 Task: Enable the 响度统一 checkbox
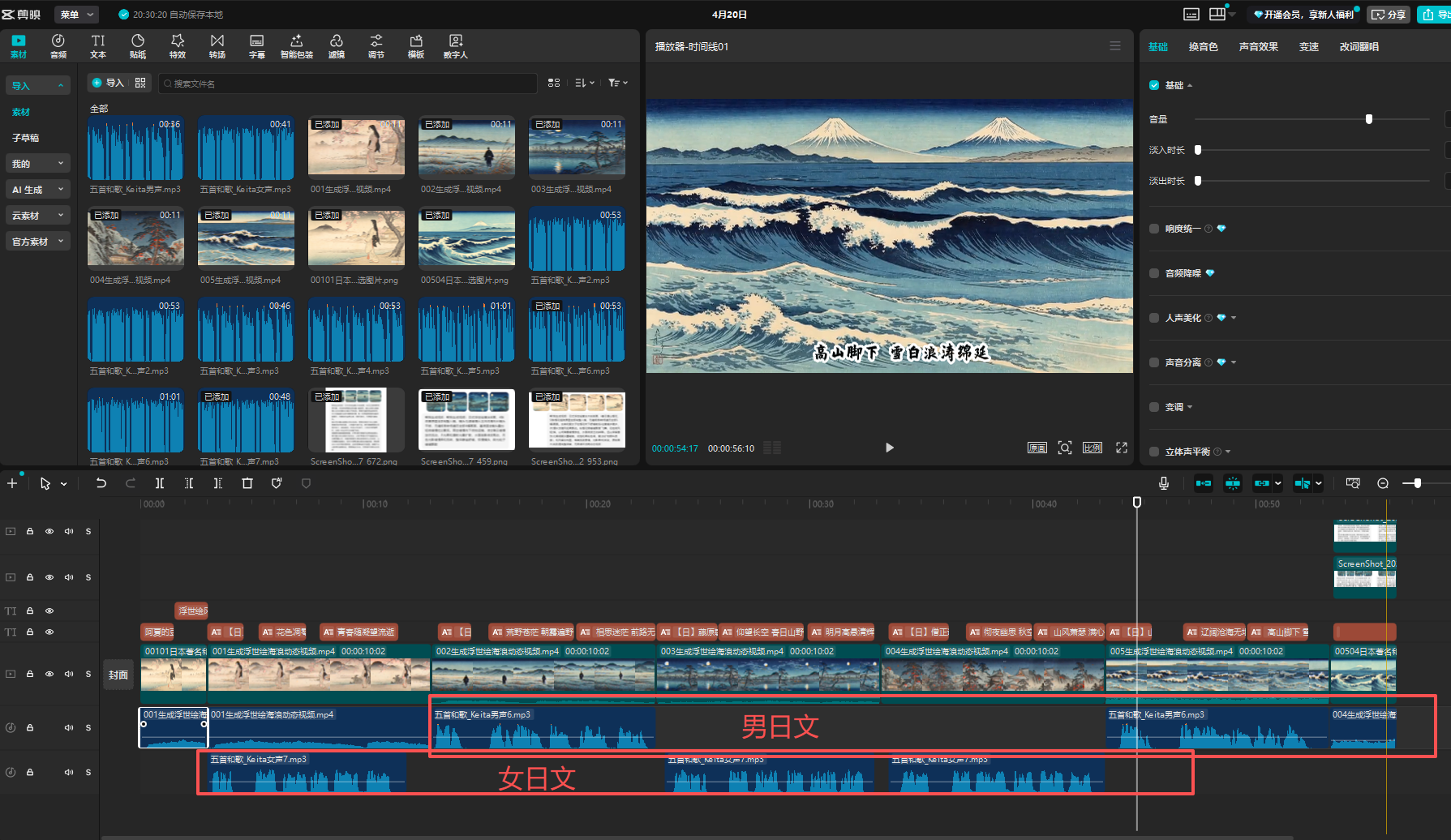(x=1154, y=229)
